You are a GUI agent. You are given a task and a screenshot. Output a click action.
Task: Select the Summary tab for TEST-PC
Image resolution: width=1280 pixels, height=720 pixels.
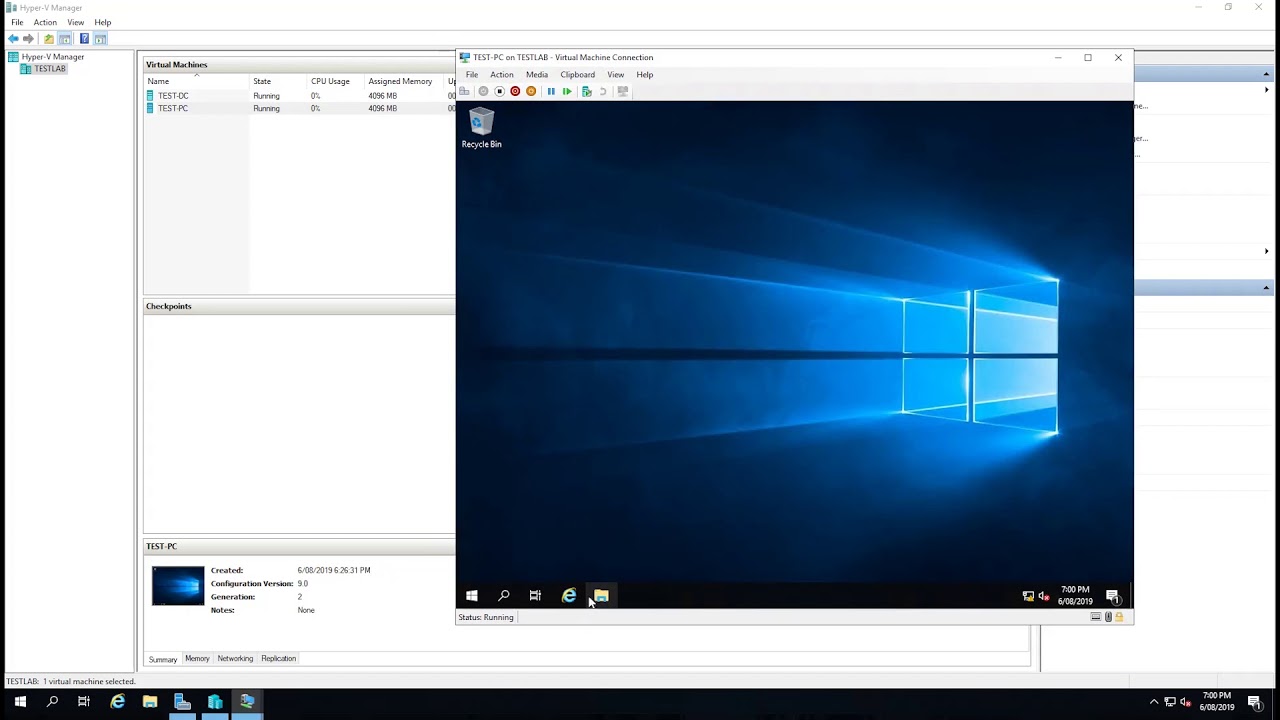coord(163,659)
